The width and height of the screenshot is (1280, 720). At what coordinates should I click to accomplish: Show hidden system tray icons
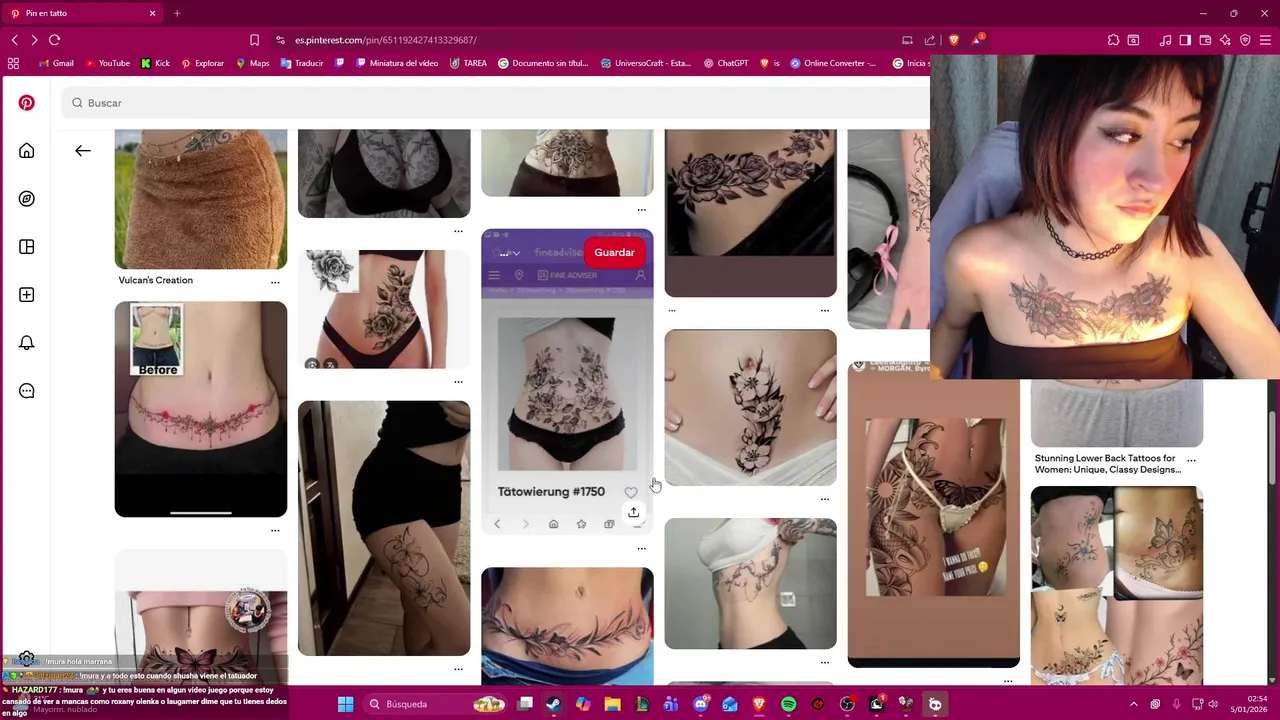coord(1133,704)
